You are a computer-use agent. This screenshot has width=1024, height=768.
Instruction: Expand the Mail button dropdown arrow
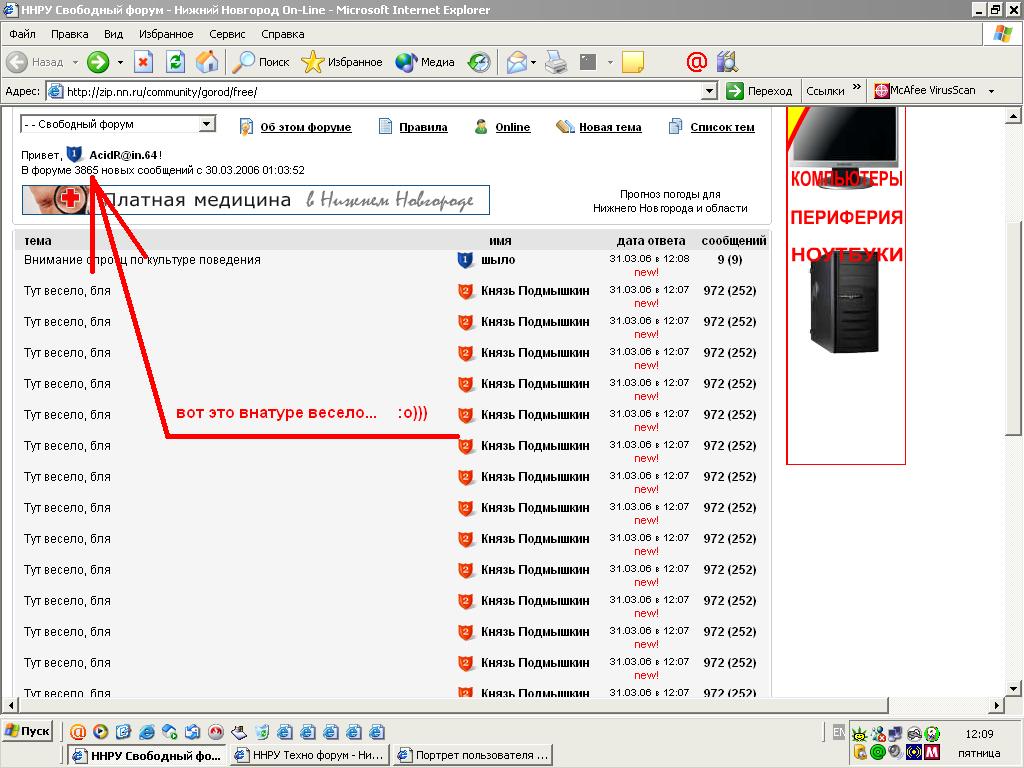pyautogui.click(x=534, y=62)
